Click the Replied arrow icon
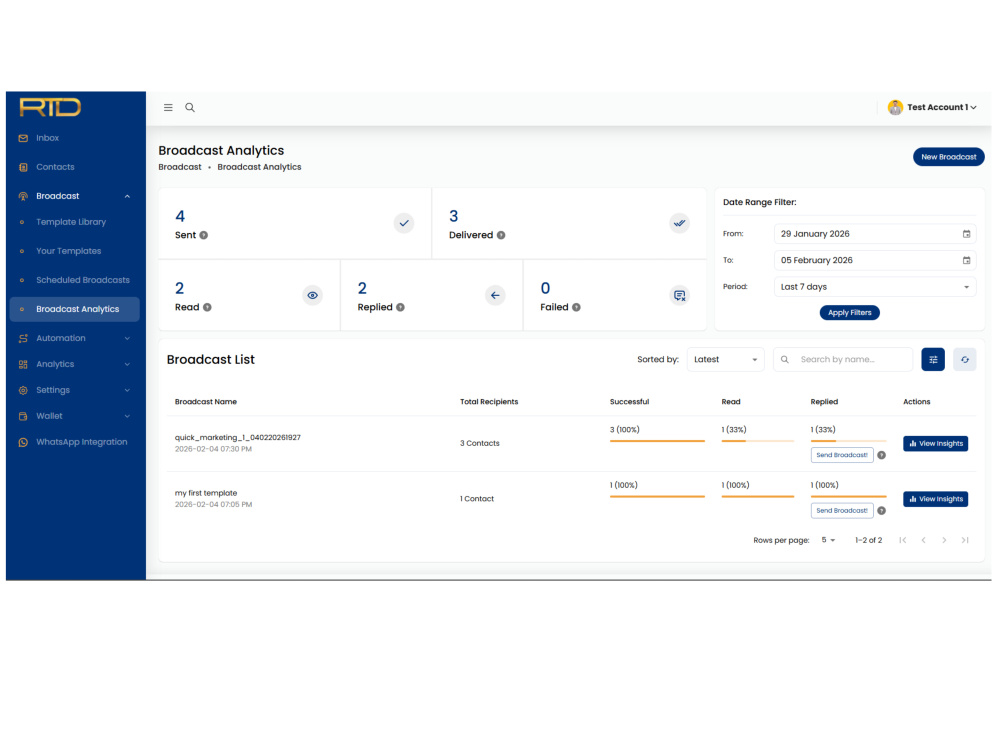 (x=495, y=295)
